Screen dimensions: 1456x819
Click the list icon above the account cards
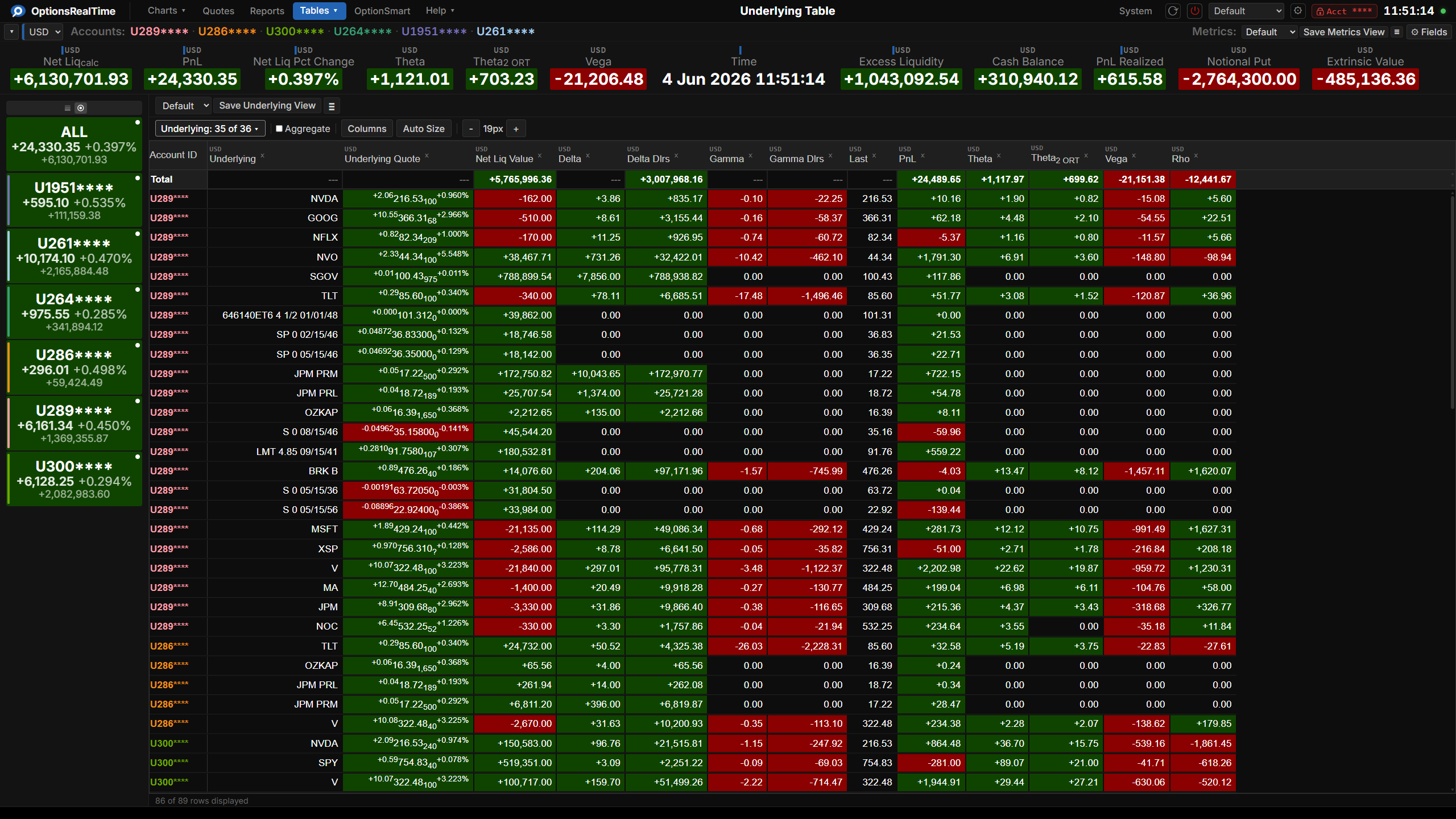(x=68, y=108)
